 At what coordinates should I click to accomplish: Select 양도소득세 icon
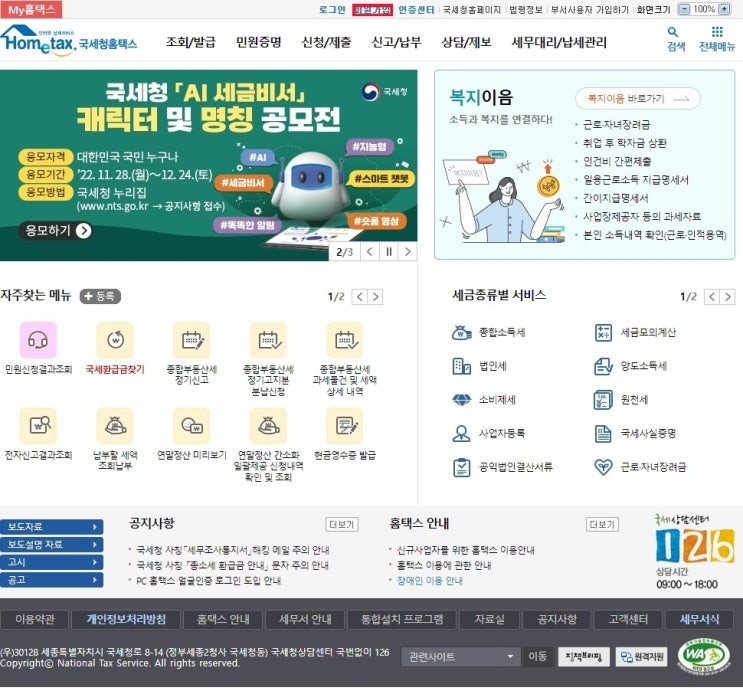[x=603, y=366]
